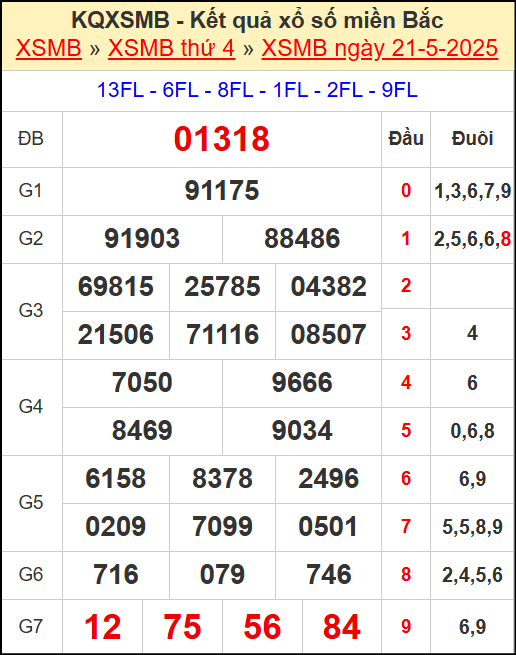Select the Đuôi column header
The width and height of the screenshot is (516, 655).
point(472,139)
